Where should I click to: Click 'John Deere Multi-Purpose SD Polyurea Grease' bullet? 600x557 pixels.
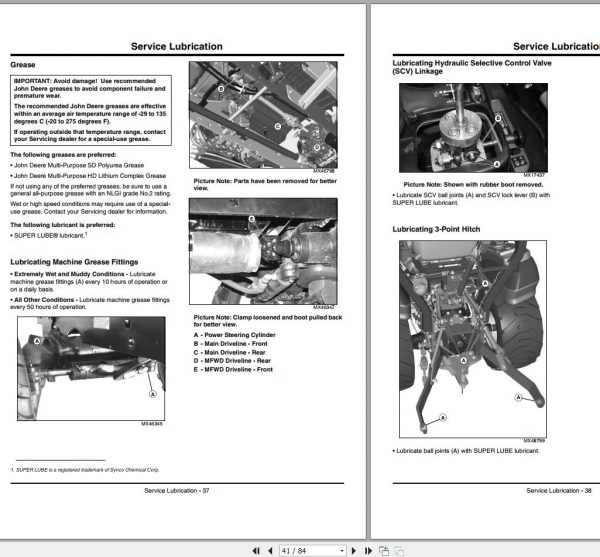coord(77,165)
